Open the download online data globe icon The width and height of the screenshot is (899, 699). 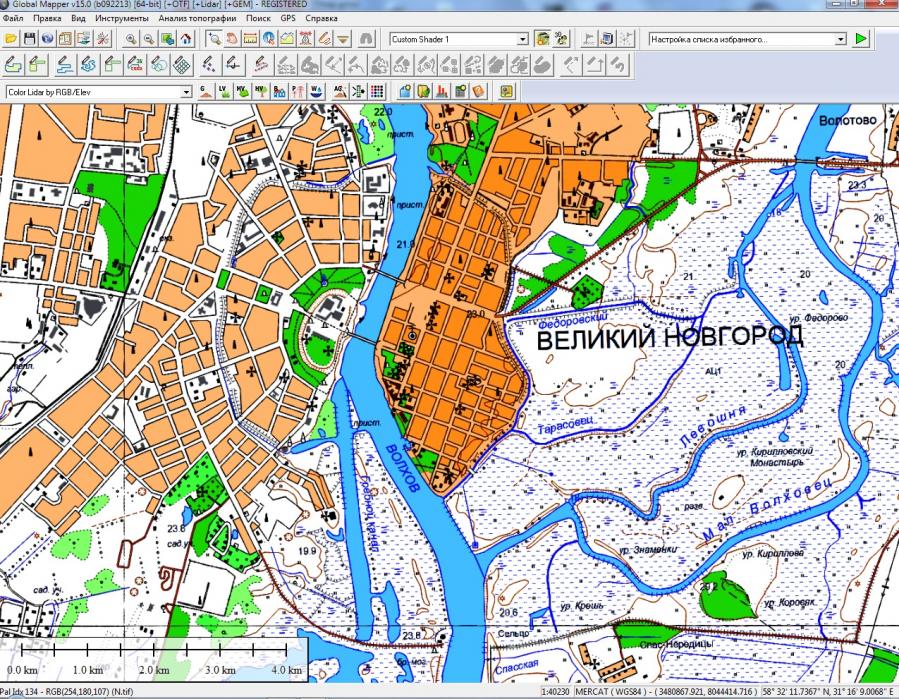[x=47, y=38]
